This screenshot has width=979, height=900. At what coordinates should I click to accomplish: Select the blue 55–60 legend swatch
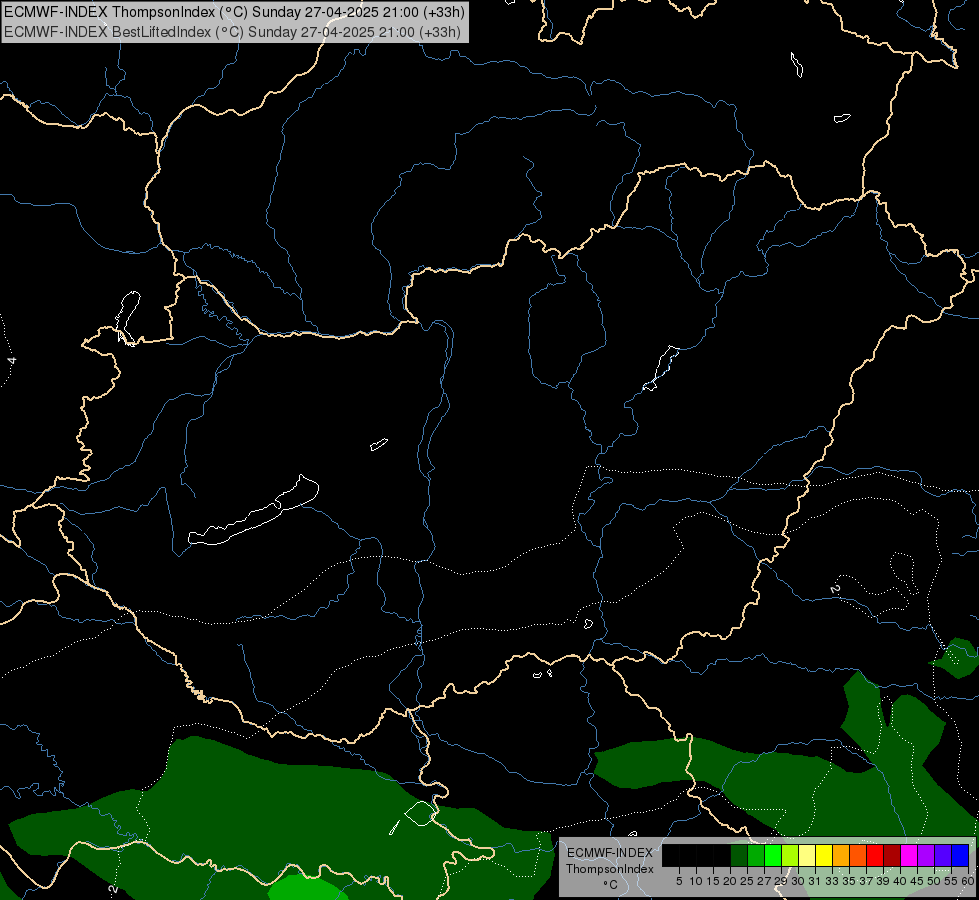click(x=960, y=855)
